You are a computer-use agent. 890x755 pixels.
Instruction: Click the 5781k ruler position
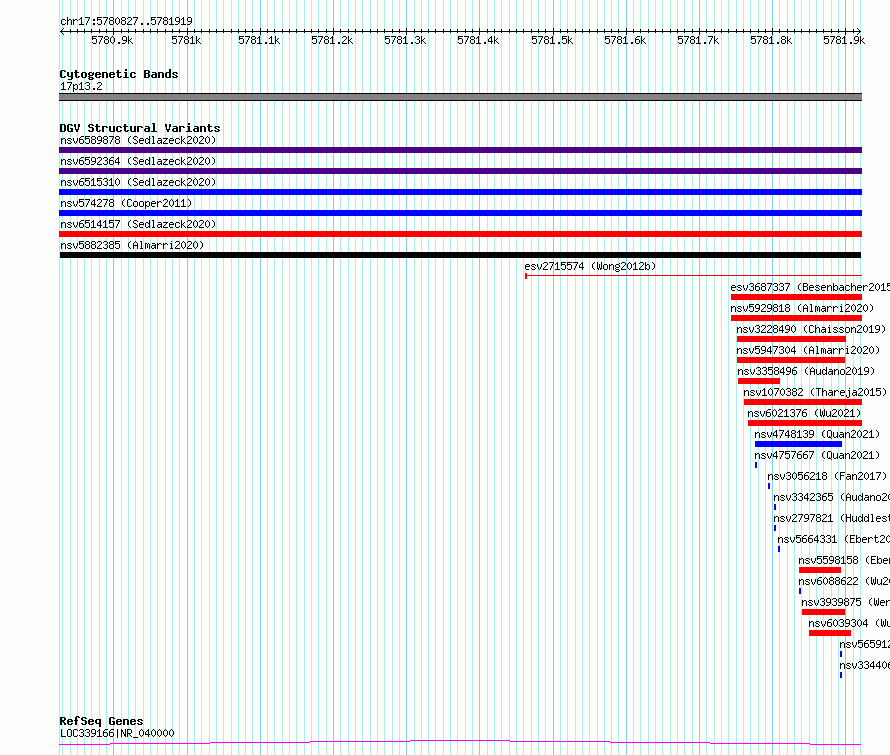[186, 40]
